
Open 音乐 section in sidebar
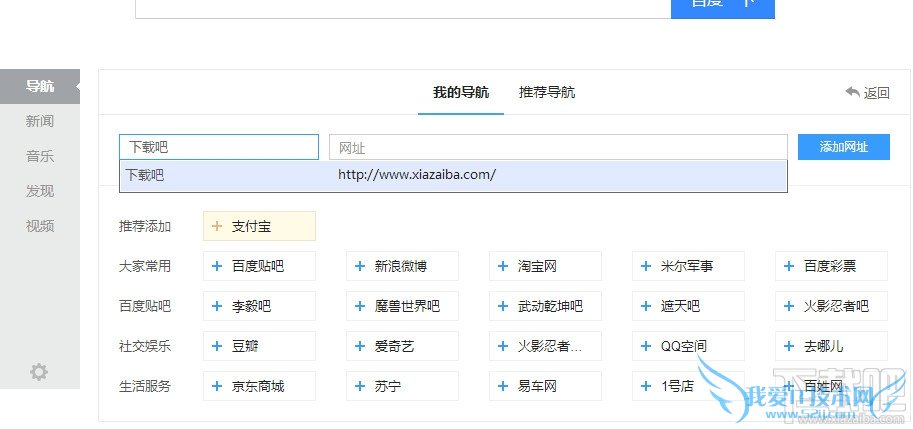[40, 156]
